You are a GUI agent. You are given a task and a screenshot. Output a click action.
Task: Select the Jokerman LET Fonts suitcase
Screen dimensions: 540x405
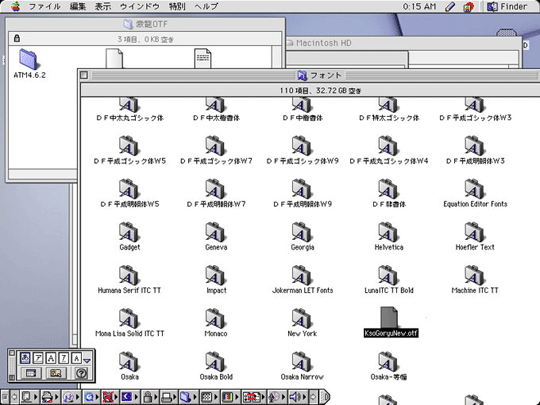pos(302,276)
